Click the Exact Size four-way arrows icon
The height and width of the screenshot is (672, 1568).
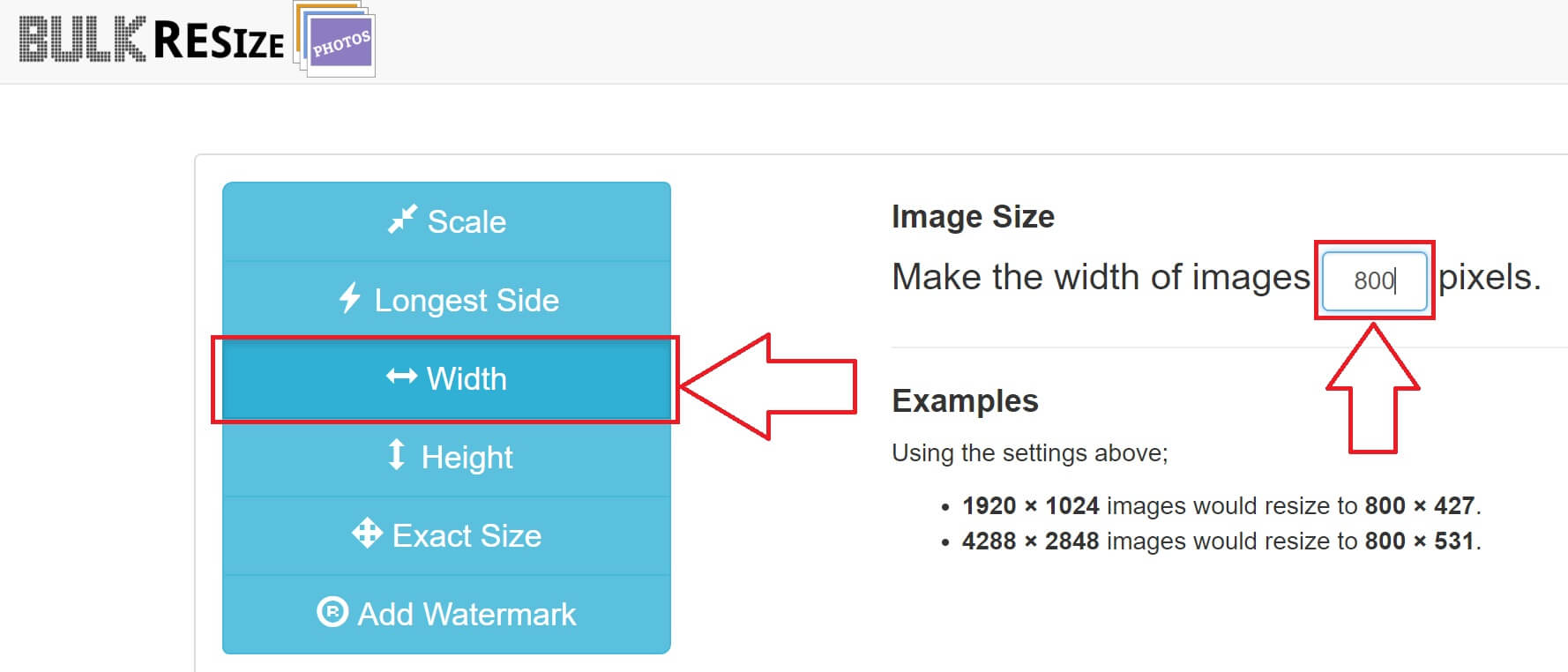(x=367, y=534)
